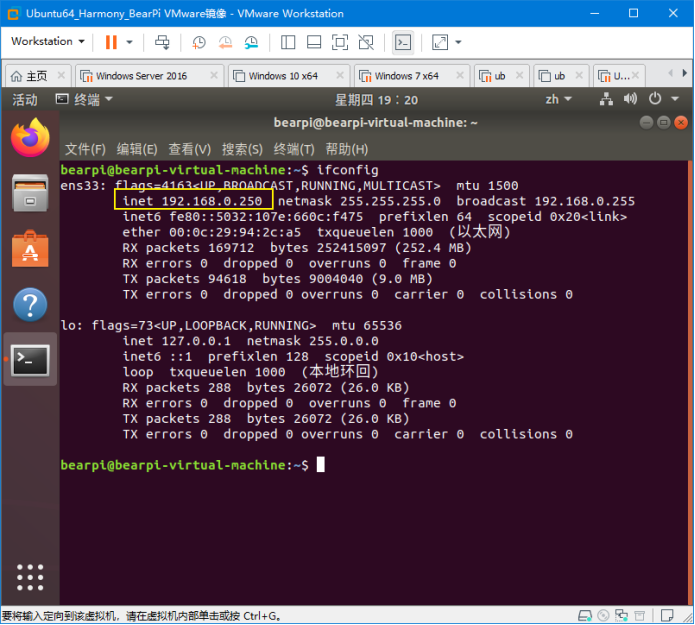Image resolution: width=695 pixels, height=625 pixels.
Task: Select the Terminal icon in the dock
Action: tap(30, 360)
